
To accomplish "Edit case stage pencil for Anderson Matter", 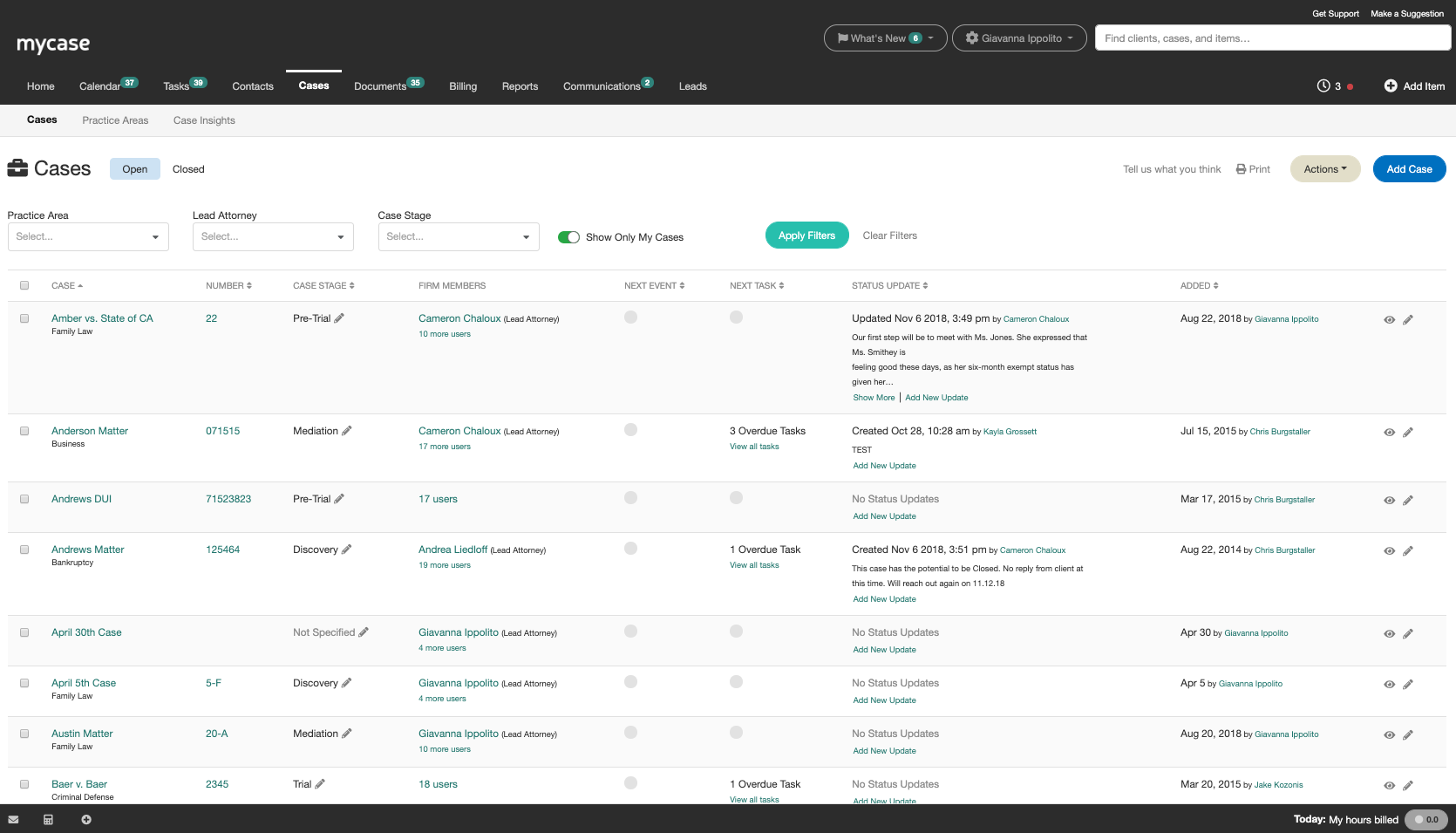I will 347,431.
